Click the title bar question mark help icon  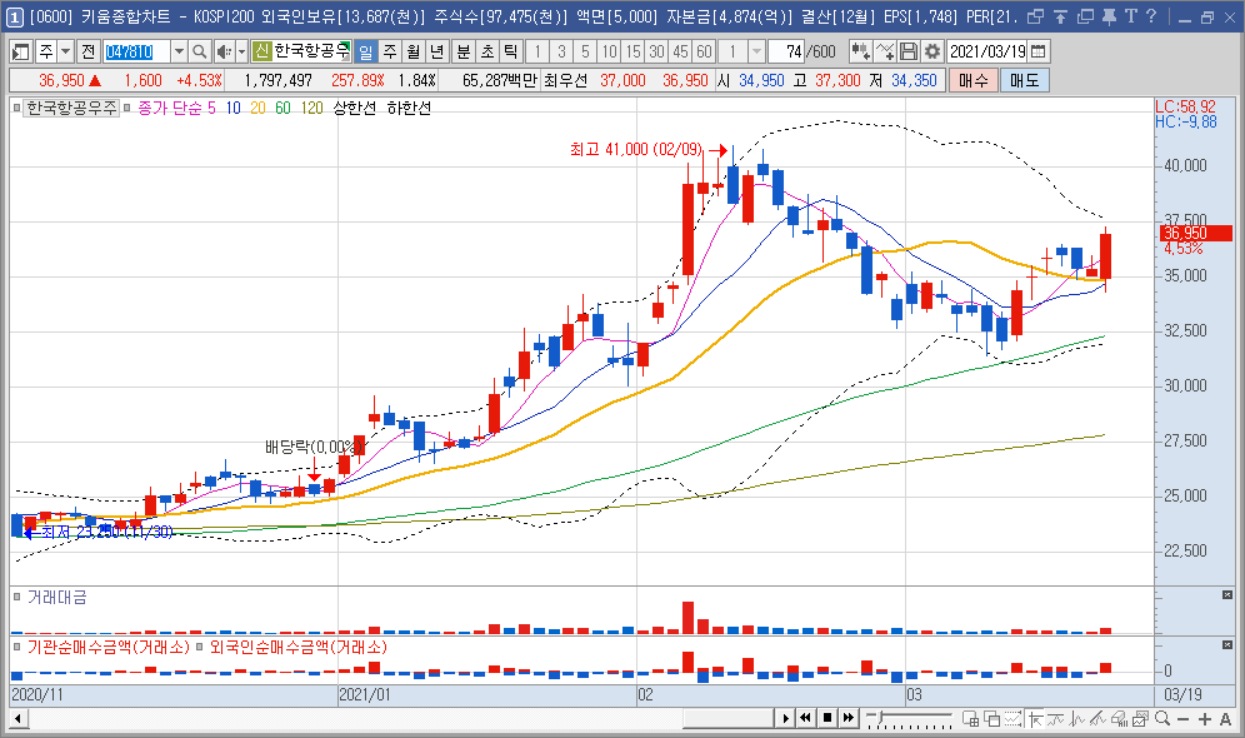tap(1152, 16)
